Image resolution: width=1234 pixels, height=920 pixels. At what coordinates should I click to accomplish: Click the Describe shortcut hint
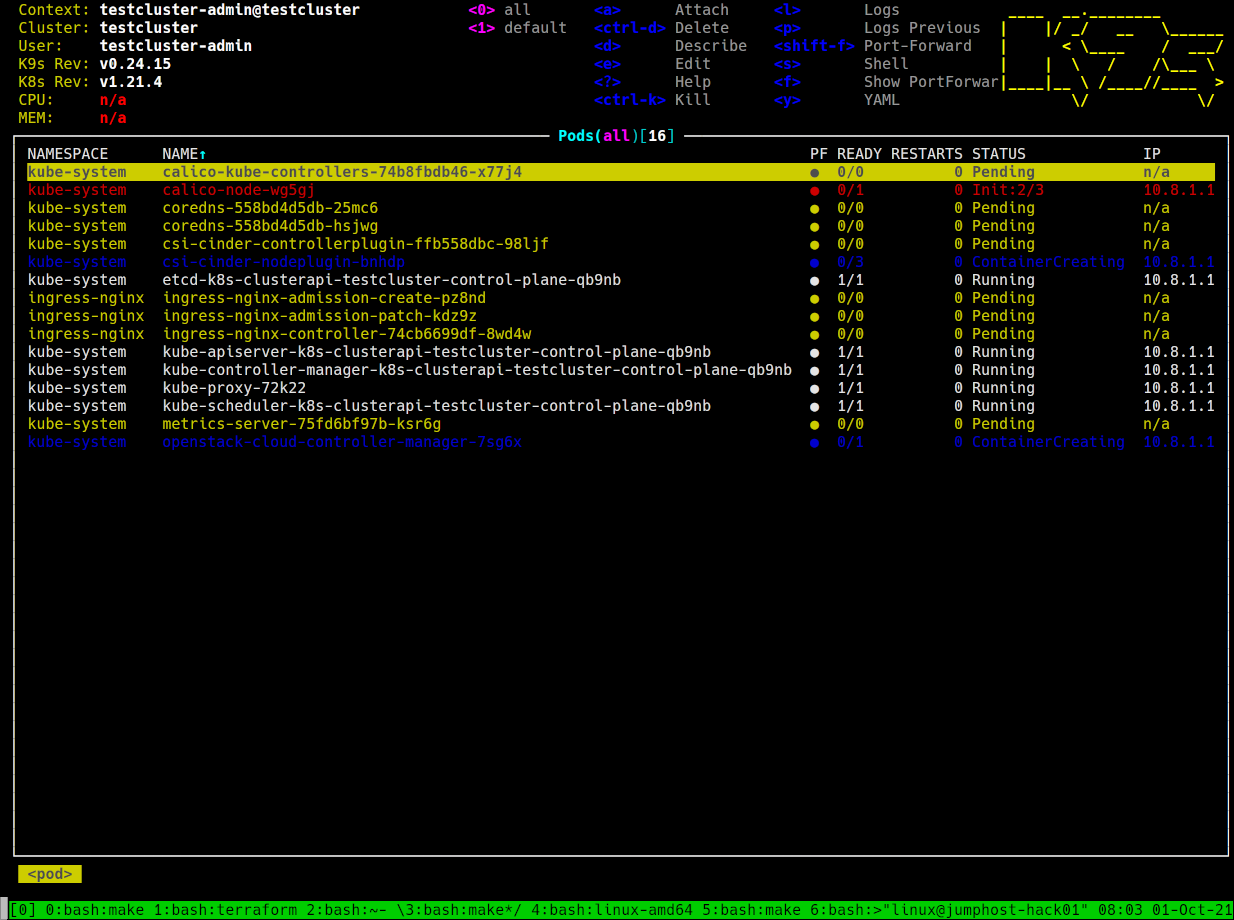710,46
